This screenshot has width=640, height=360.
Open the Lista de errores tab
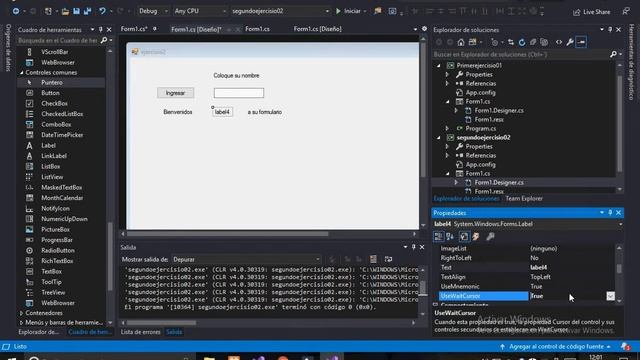pos(141,332)
